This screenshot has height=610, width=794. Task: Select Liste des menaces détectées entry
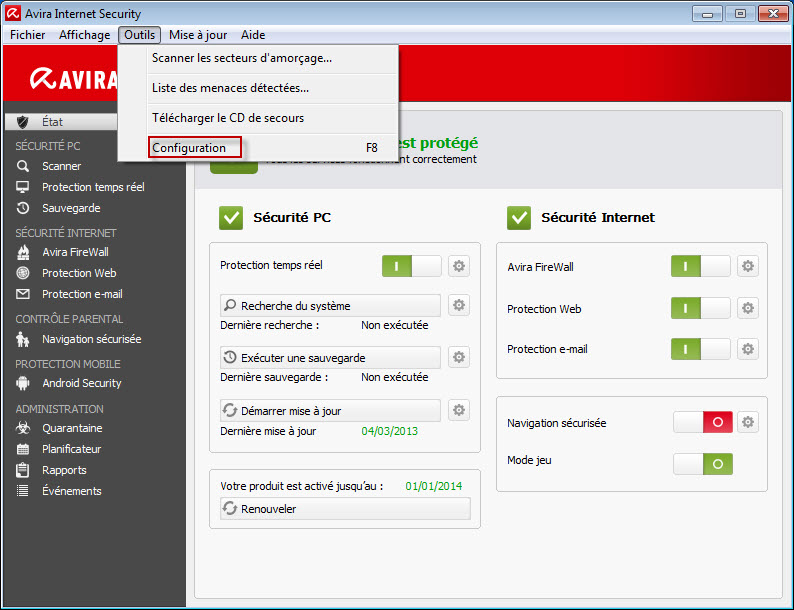[258, 88]
